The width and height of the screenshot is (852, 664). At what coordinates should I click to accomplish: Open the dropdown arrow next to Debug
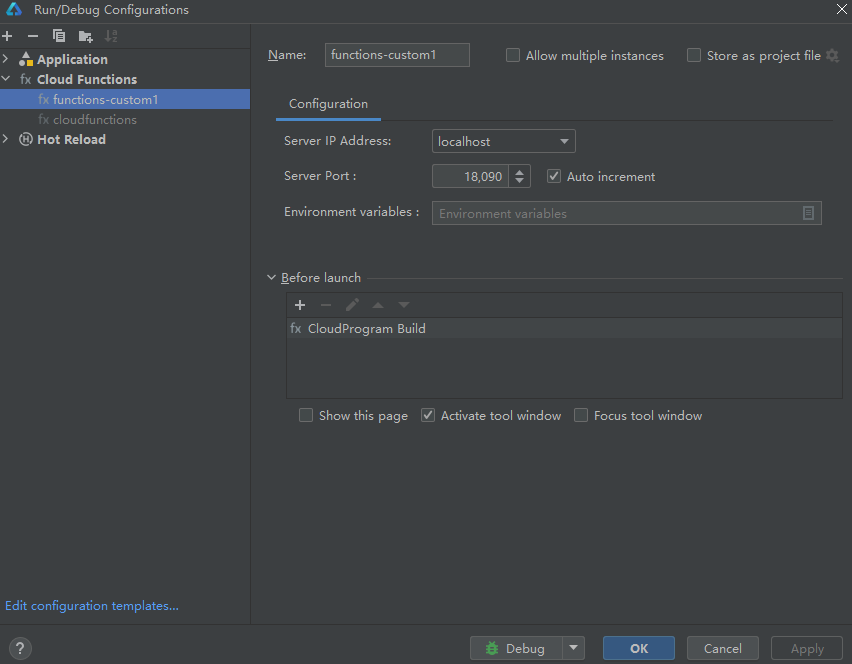573,648
